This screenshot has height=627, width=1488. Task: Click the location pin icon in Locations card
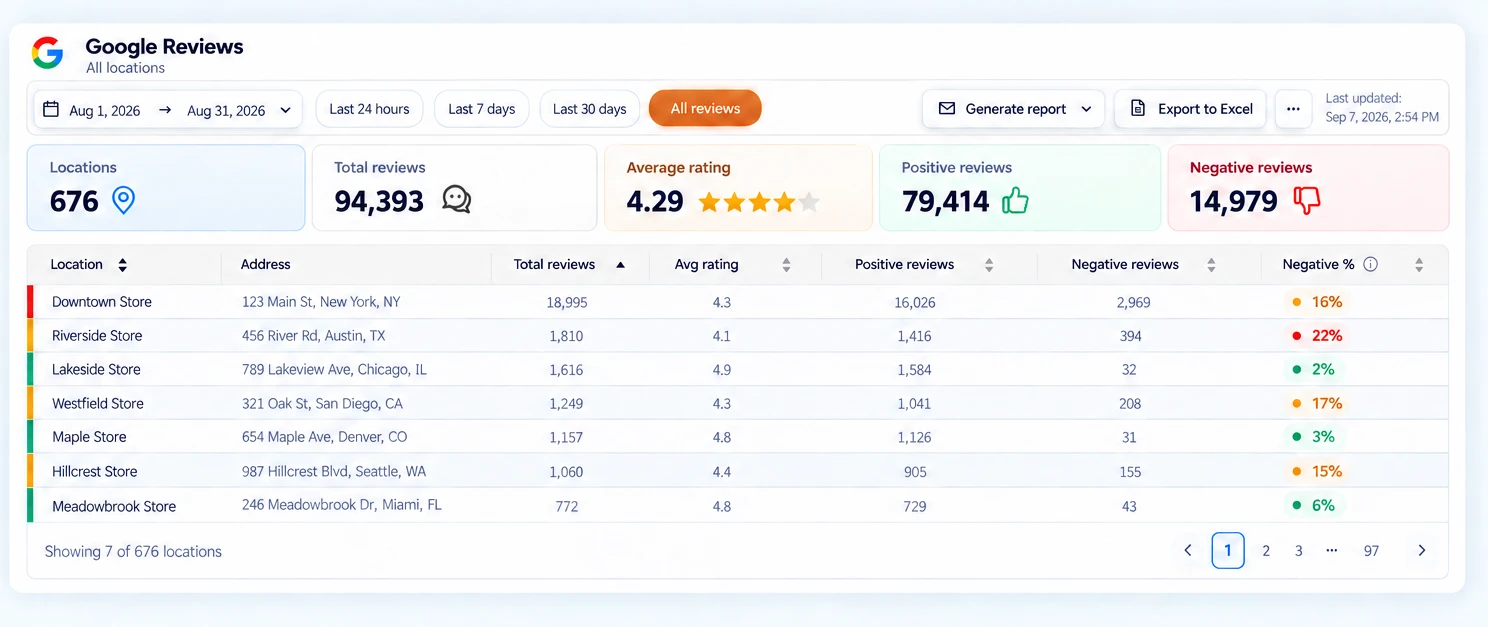[x=123, y=200]
